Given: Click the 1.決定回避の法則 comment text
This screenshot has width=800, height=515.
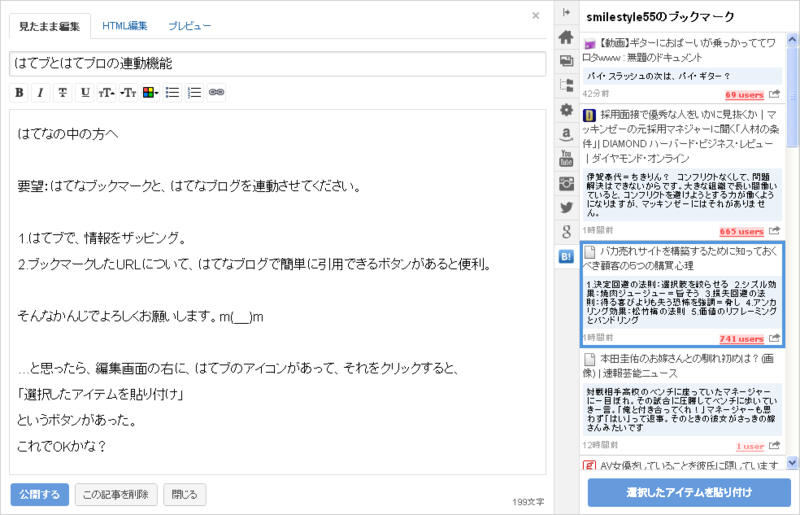Looking at the screenshot, I should pos(682,302).
